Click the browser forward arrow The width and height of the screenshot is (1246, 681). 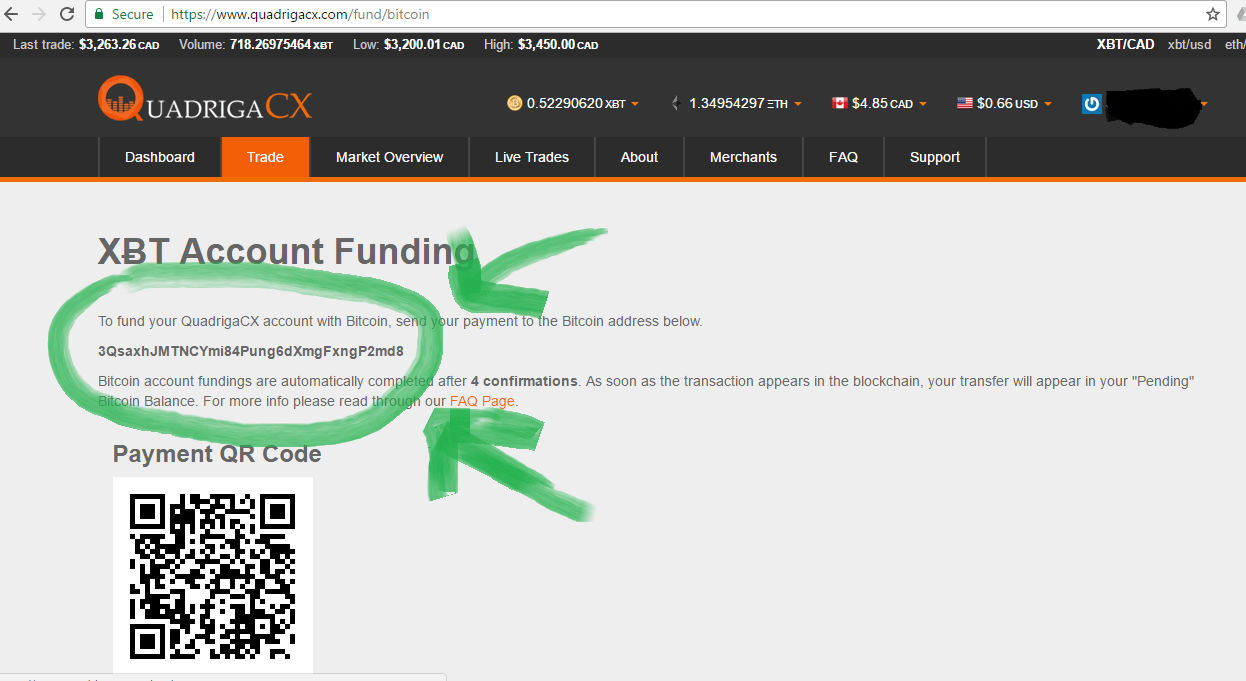point(40,15)
